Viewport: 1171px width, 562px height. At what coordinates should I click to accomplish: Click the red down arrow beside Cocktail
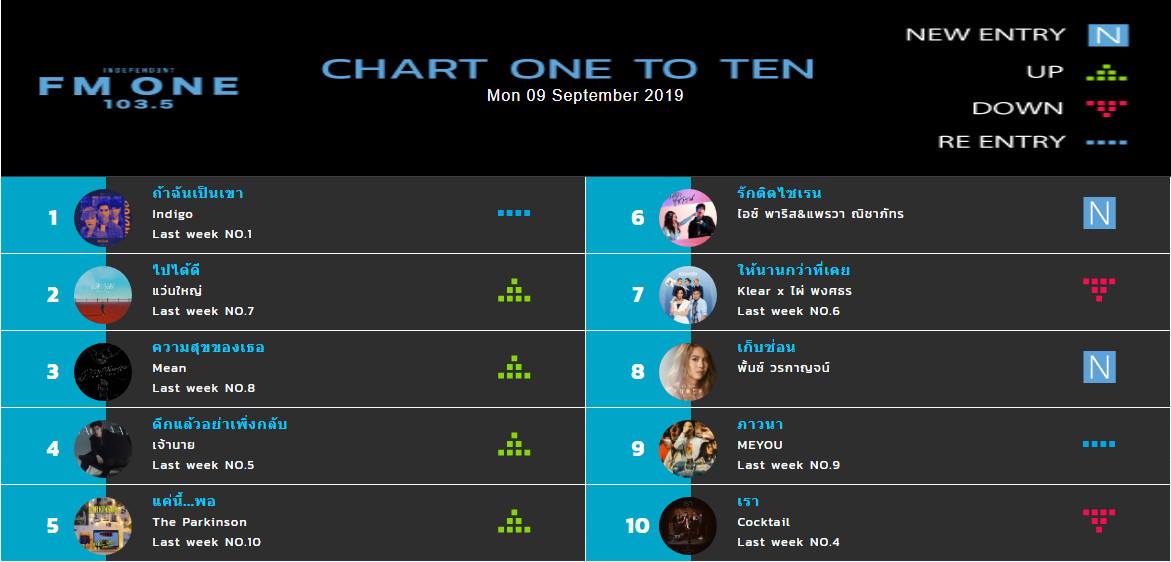pyautogui.click(x=1099, y=520)
